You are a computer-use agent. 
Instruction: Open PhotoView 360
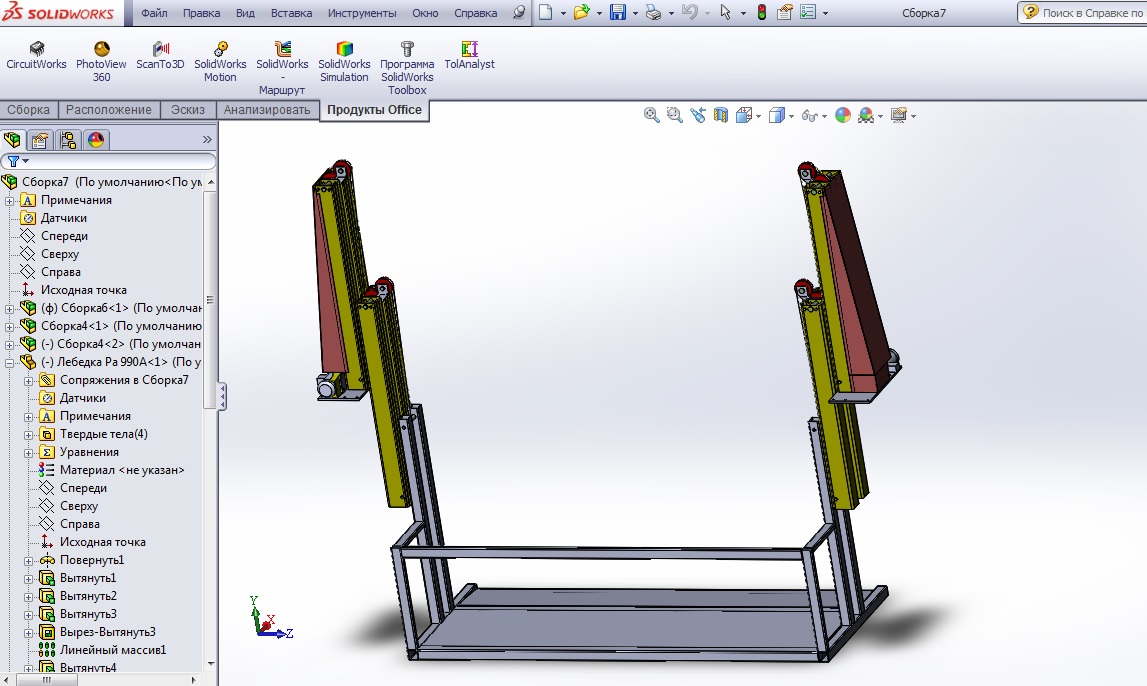point(101,61)
